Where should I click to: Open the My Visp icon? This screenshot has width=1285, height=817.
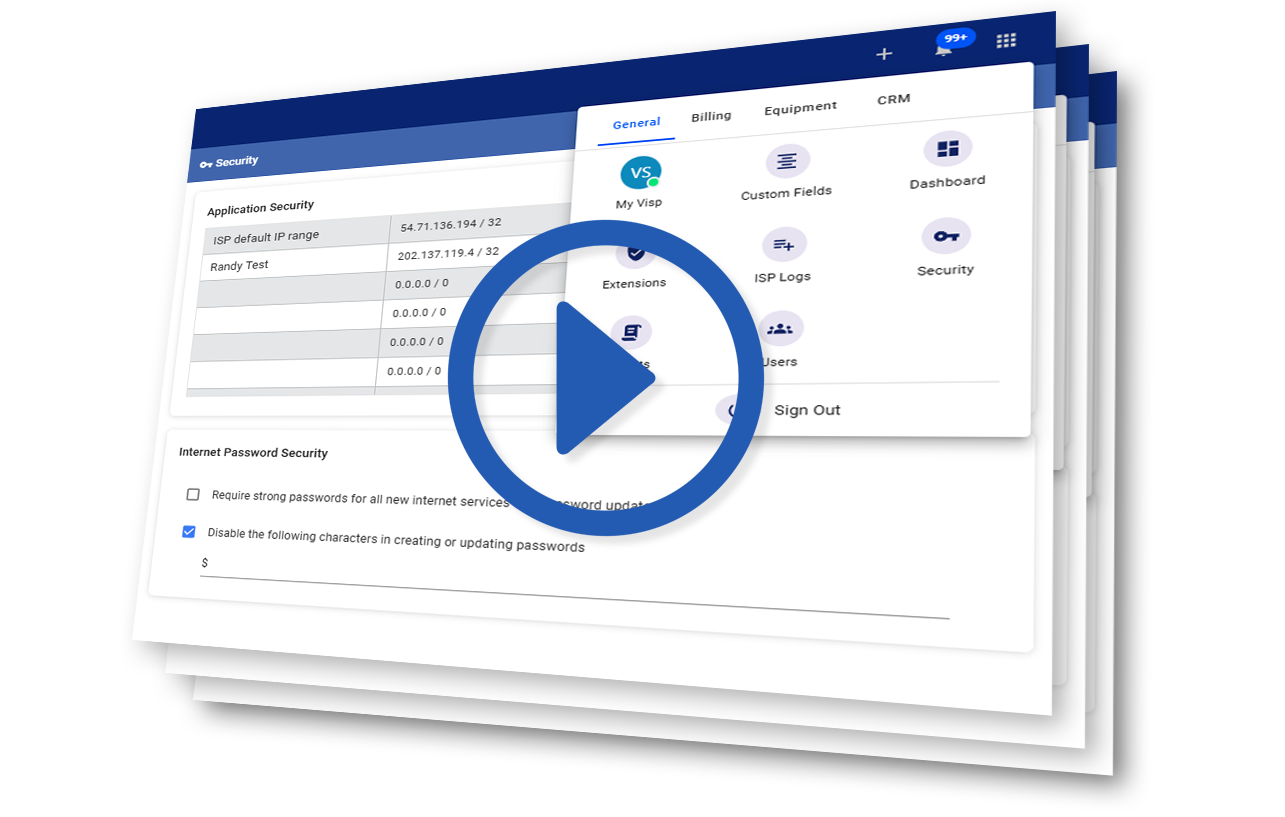[640, 173]
